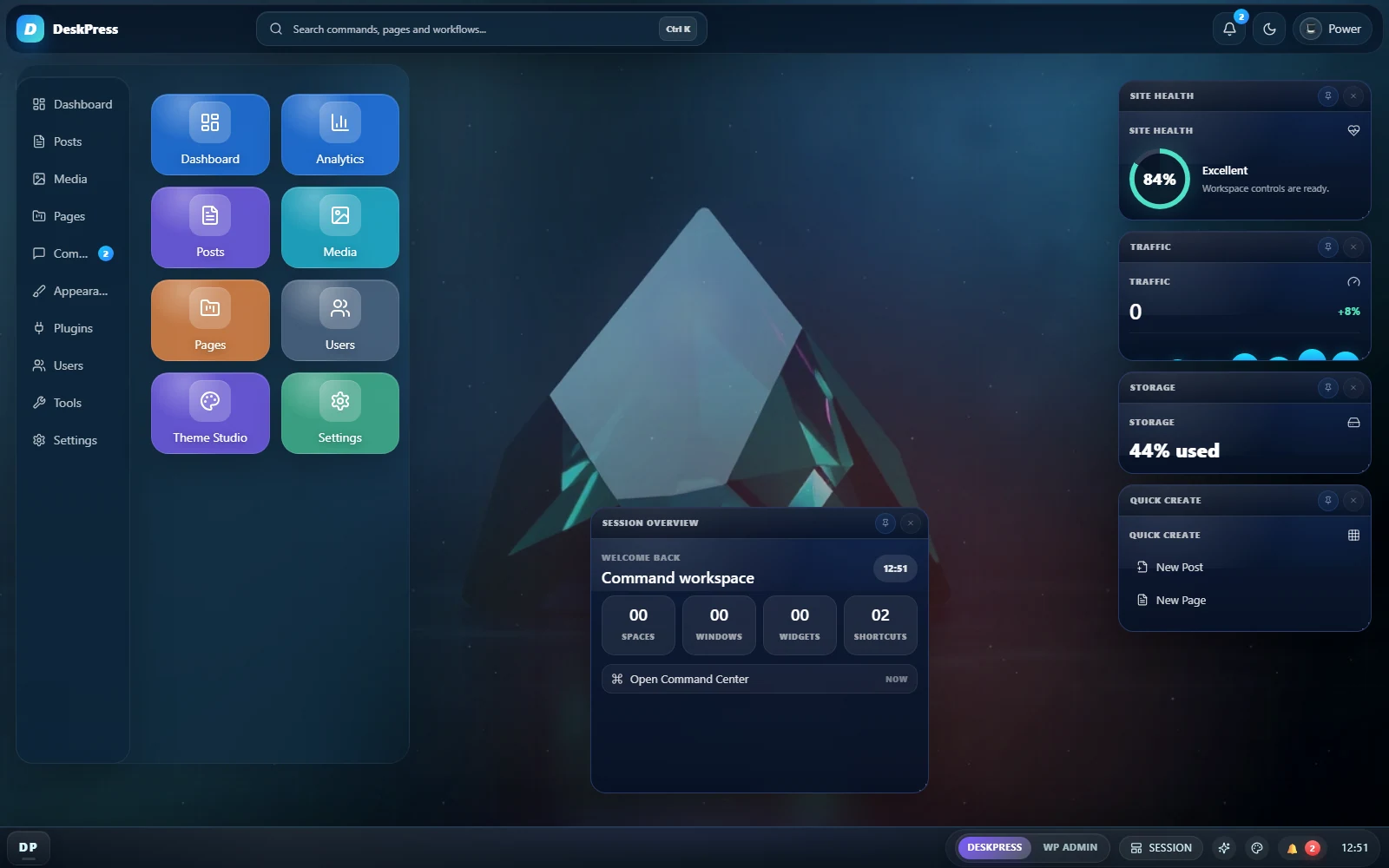This screenshot has width=1389, height=868.
Task: Launch the purple Posts app tile
Action: [210, 227]
